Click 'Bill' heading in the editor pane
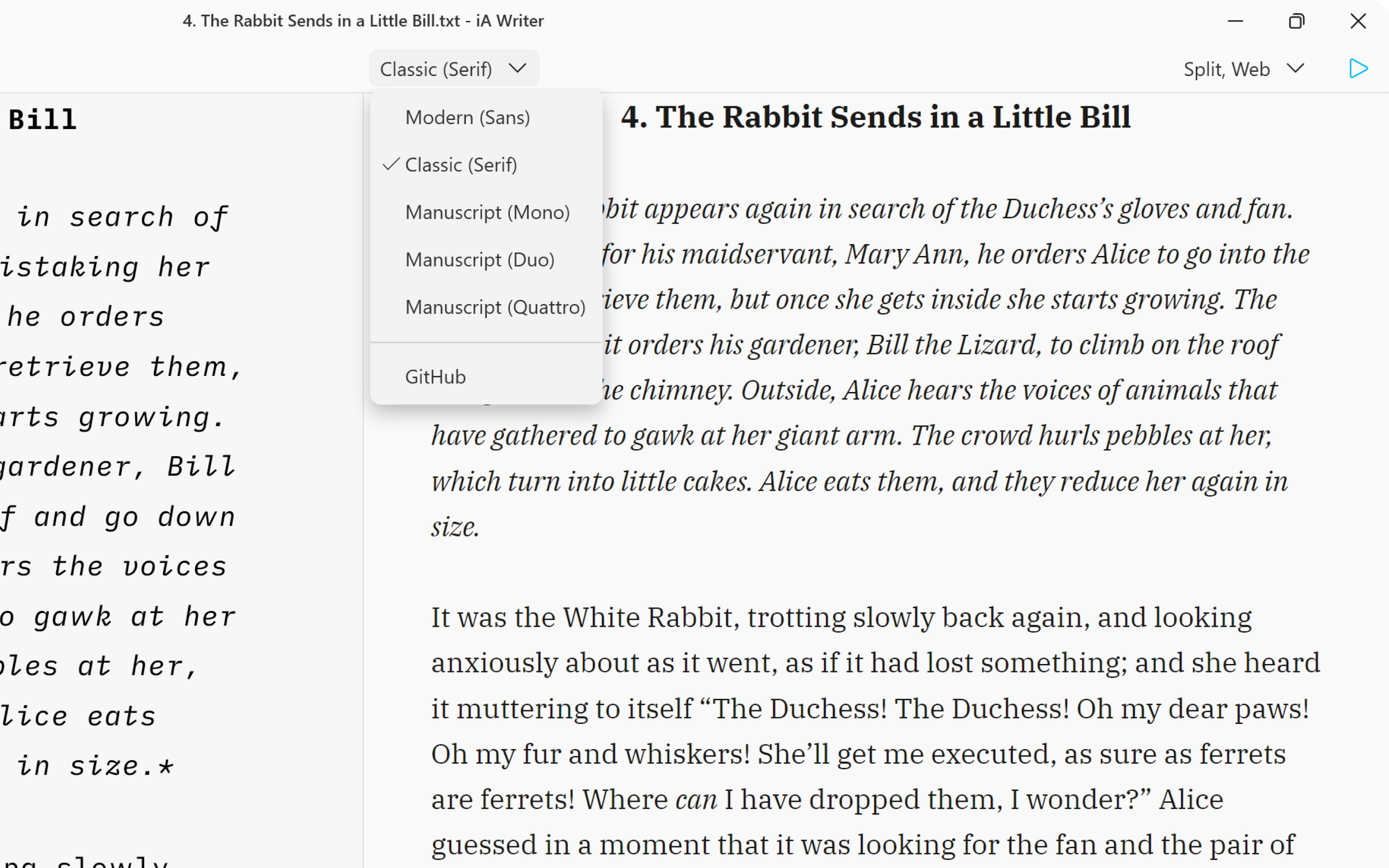 click(x=43, y=119)
